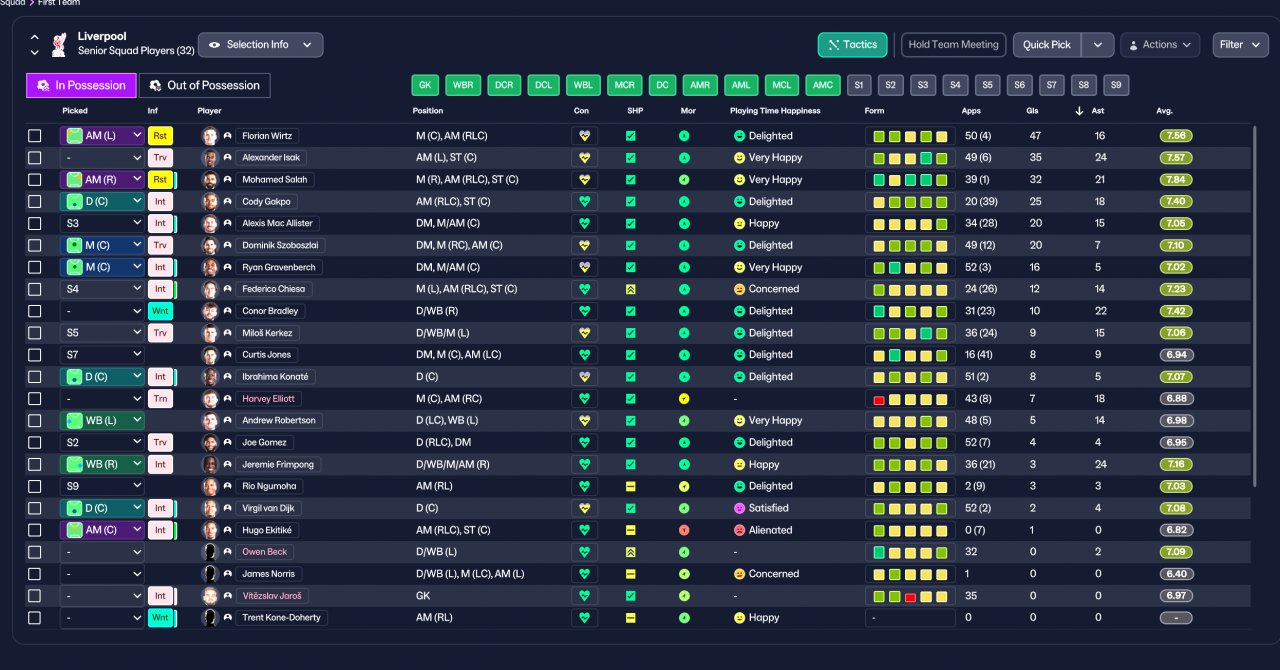Select the WBR position filter

(x=463, y=86)
